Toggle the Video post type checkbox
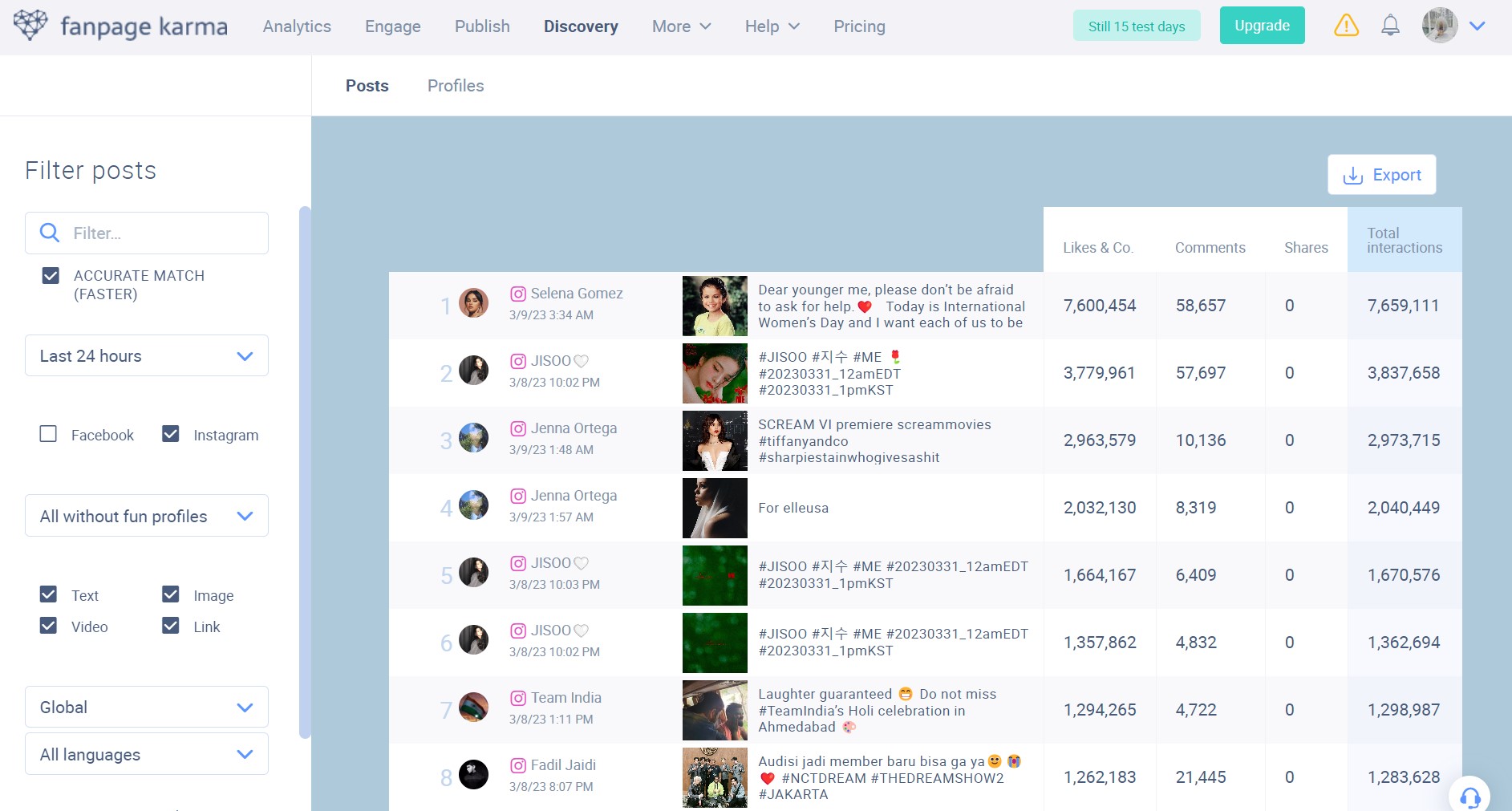 [48, 626]
